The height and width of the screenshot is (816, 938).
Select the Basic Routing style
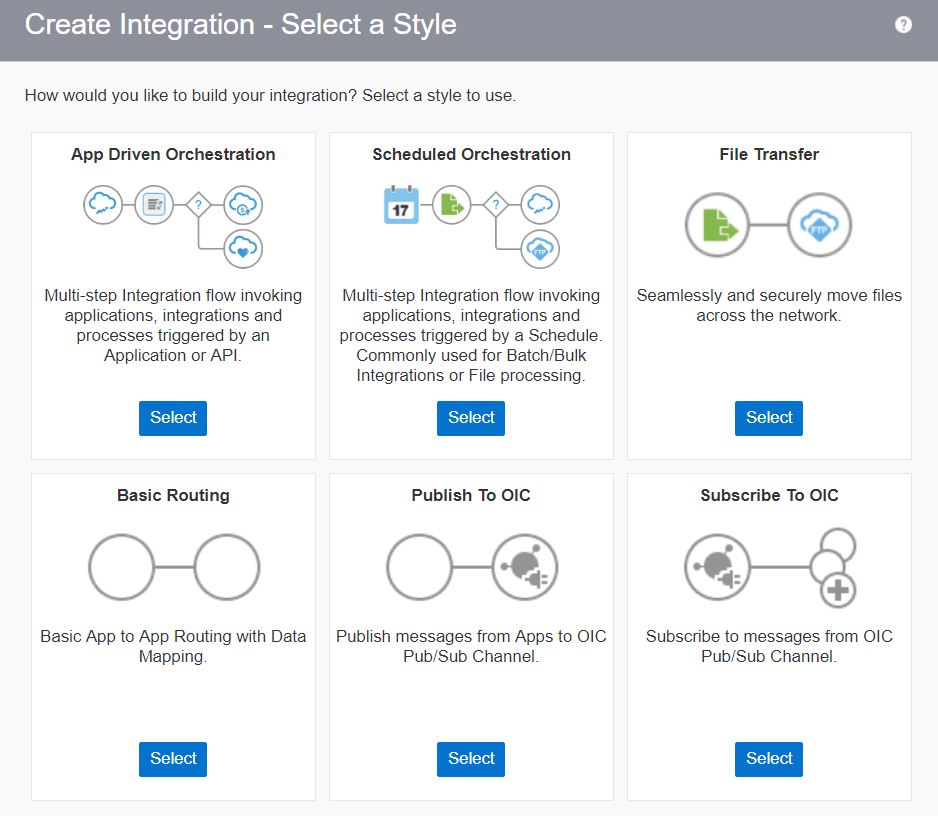[x=173, y=759]
